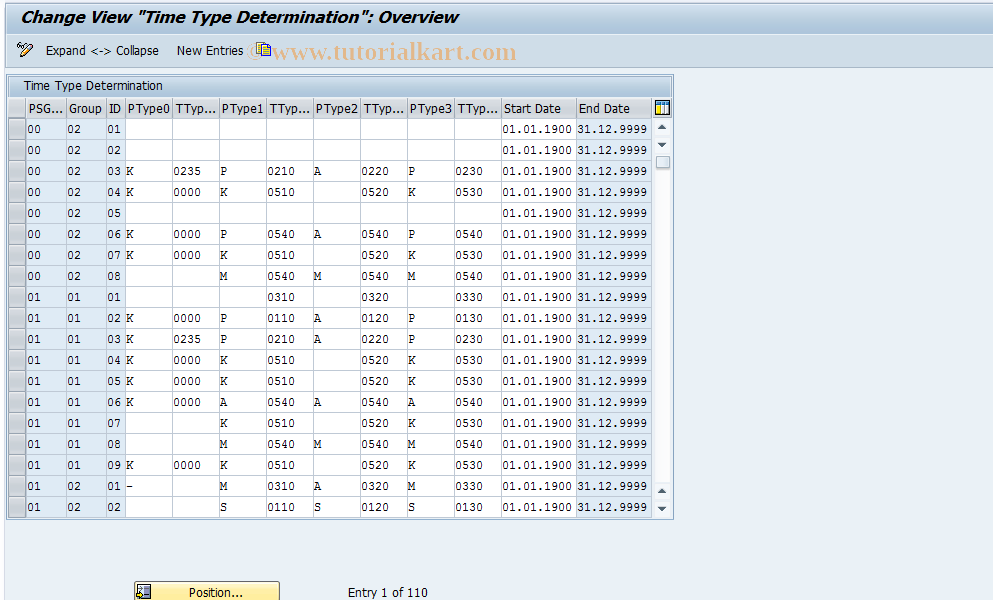Click the PType0 column header
The height and width of the screenshot is (600, 993).
pos(149,108)
